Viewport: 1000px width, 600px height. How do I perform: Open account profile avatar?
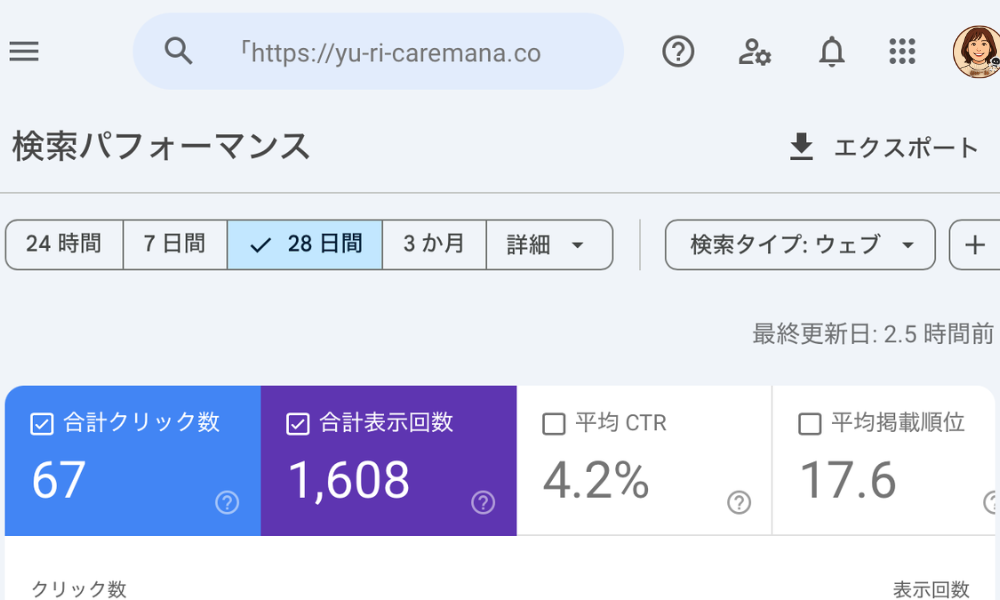(x=976, y=52)
